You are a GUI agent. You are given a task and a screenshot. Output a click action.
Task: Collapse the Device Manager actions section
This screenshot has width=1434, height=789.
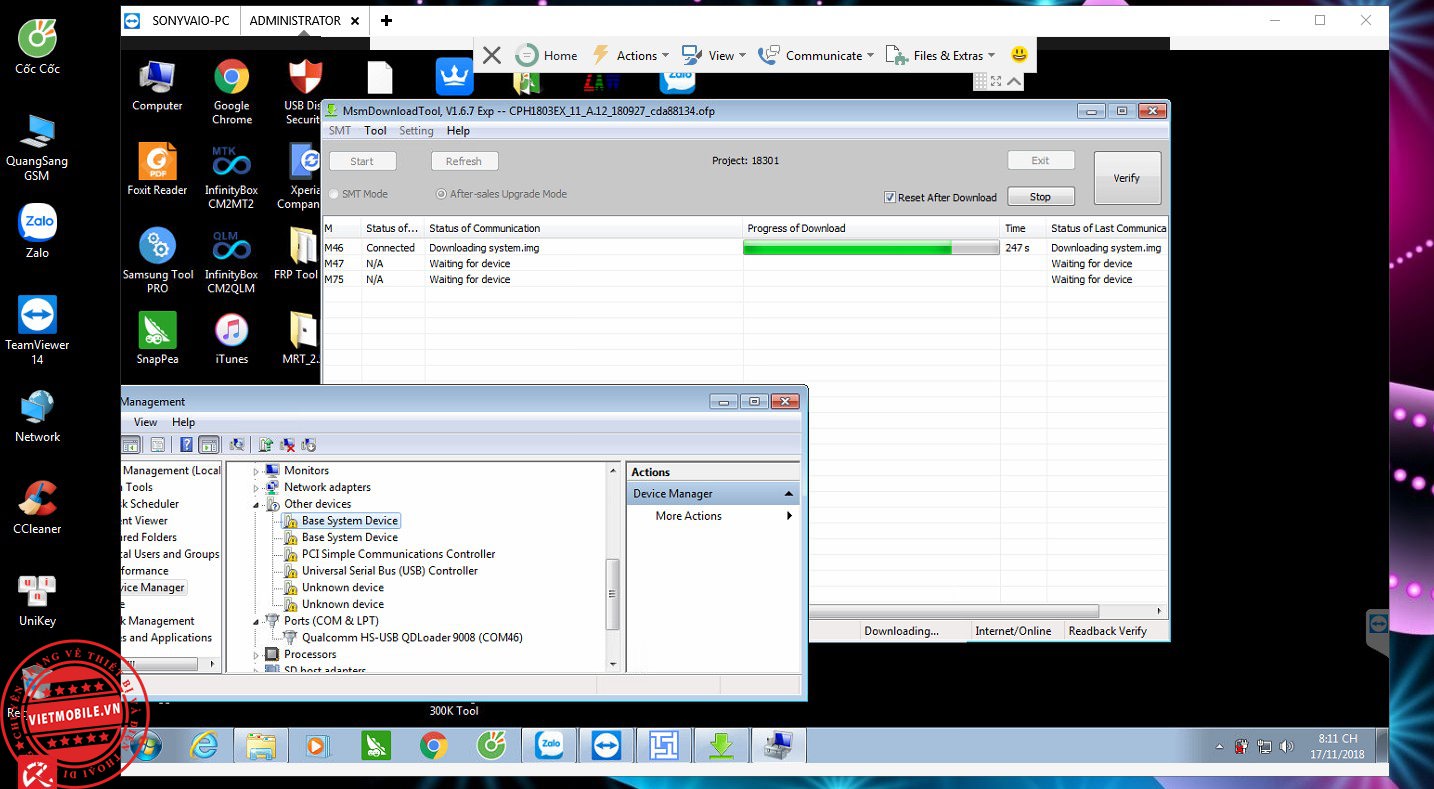[788, 494]
